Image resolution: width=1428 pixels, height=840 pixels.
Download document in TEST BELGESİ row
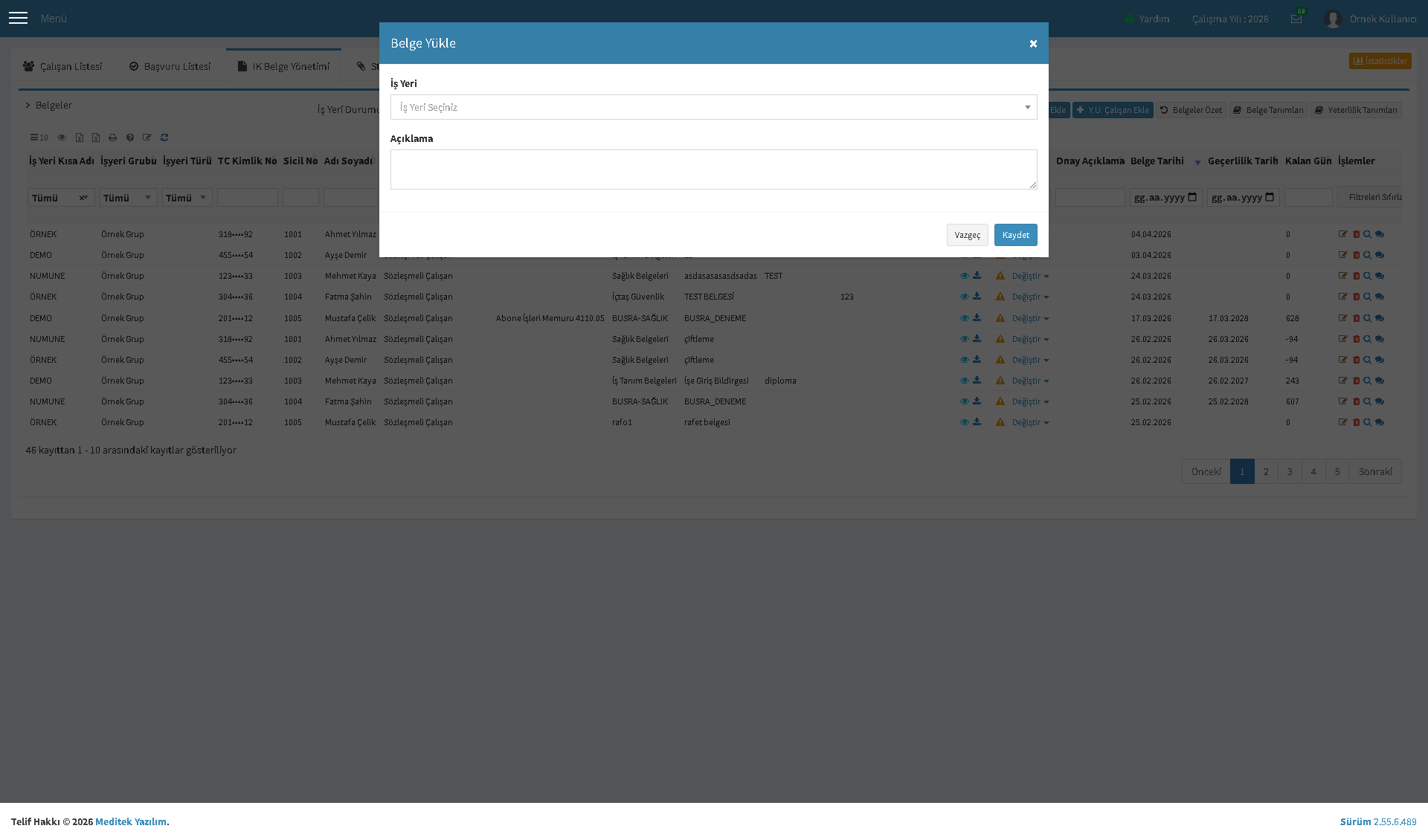977,297
